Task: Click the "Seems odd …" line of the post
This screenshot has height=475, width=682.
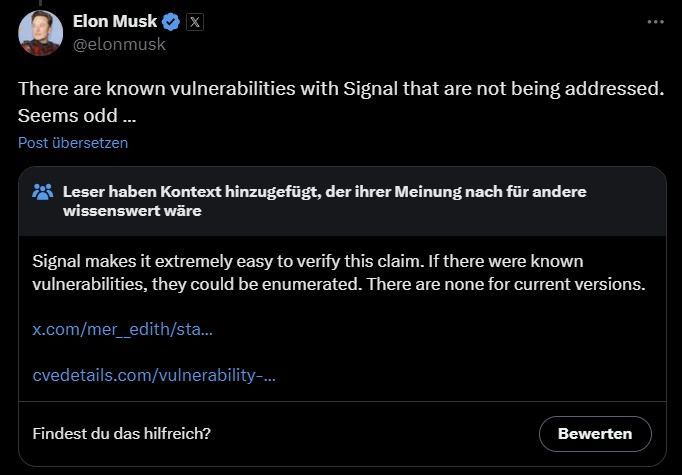Action: coord(77,115)
